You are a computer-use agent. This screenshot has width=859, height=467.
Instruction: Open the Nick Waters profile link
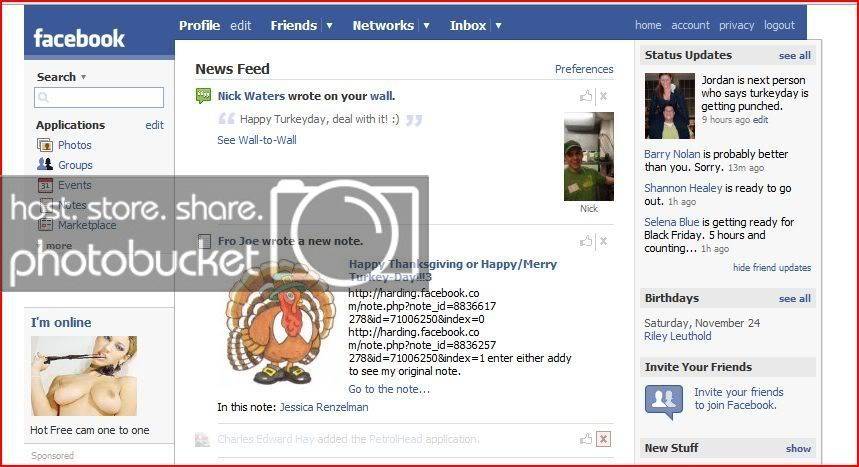pyautogui.click(x=251, y=96)
